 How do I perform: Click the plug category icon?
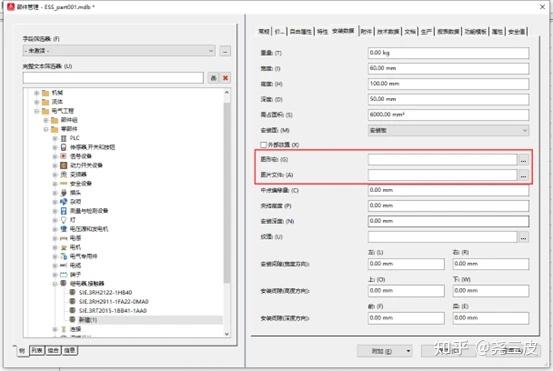click(63, 193)
